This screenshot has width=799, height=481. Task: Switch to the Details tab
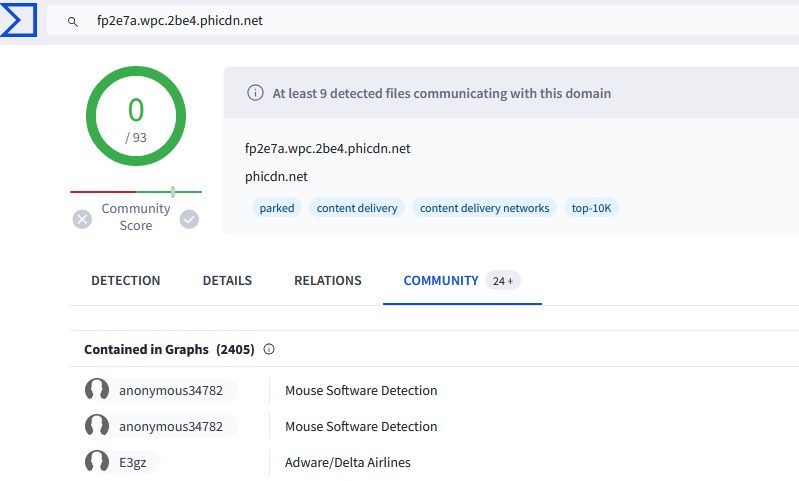coord(227,281)
